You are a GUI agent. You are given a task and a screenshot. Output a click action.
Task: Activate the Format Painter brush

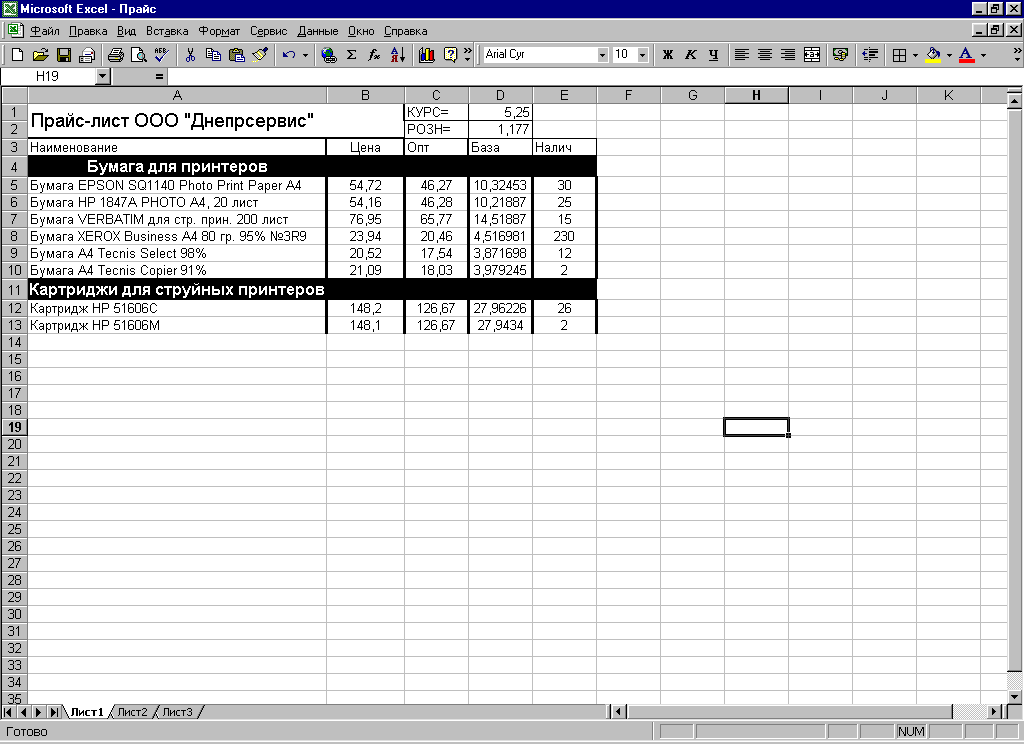coord(260,55)
